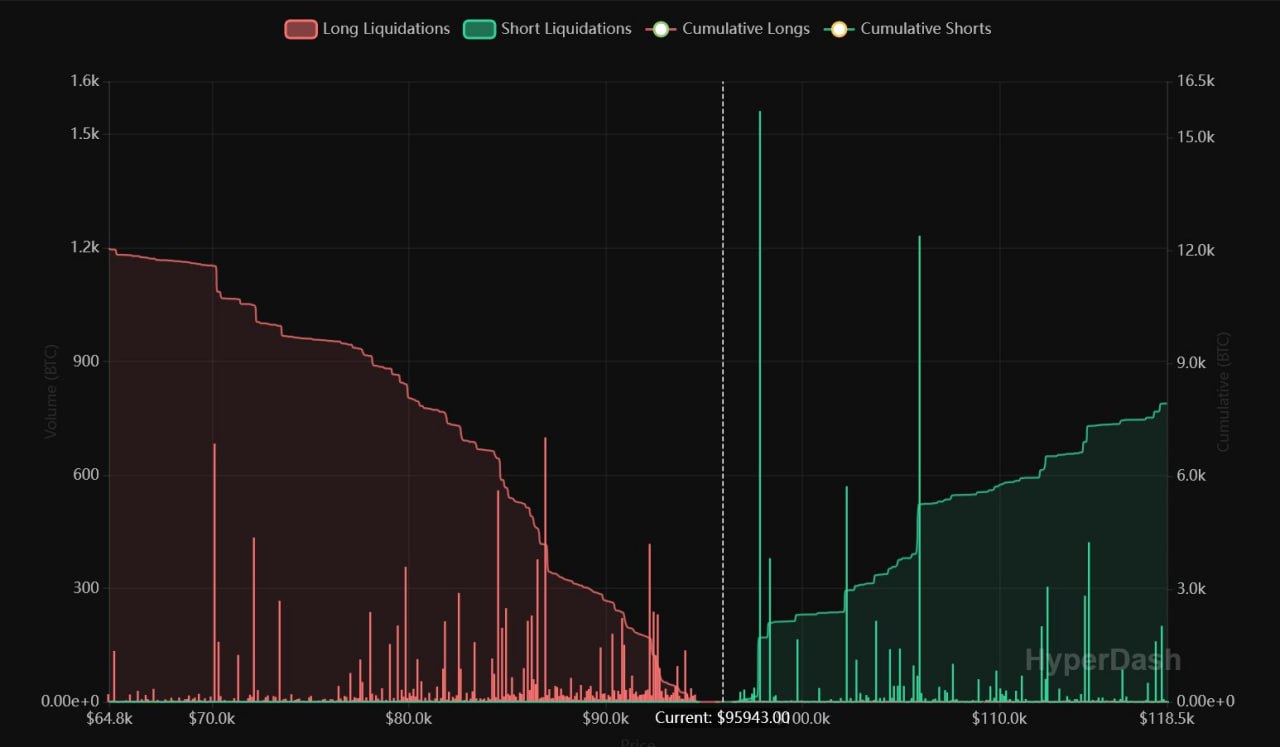Toggle the Cumulative Shorts legend text

(x=926, y=29)
